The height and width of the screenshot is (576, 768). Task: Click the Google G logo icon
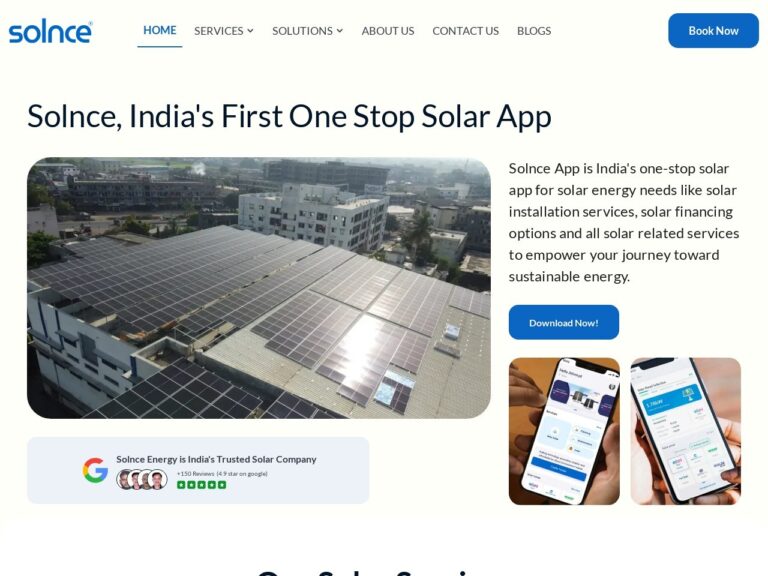coord(95,470)
